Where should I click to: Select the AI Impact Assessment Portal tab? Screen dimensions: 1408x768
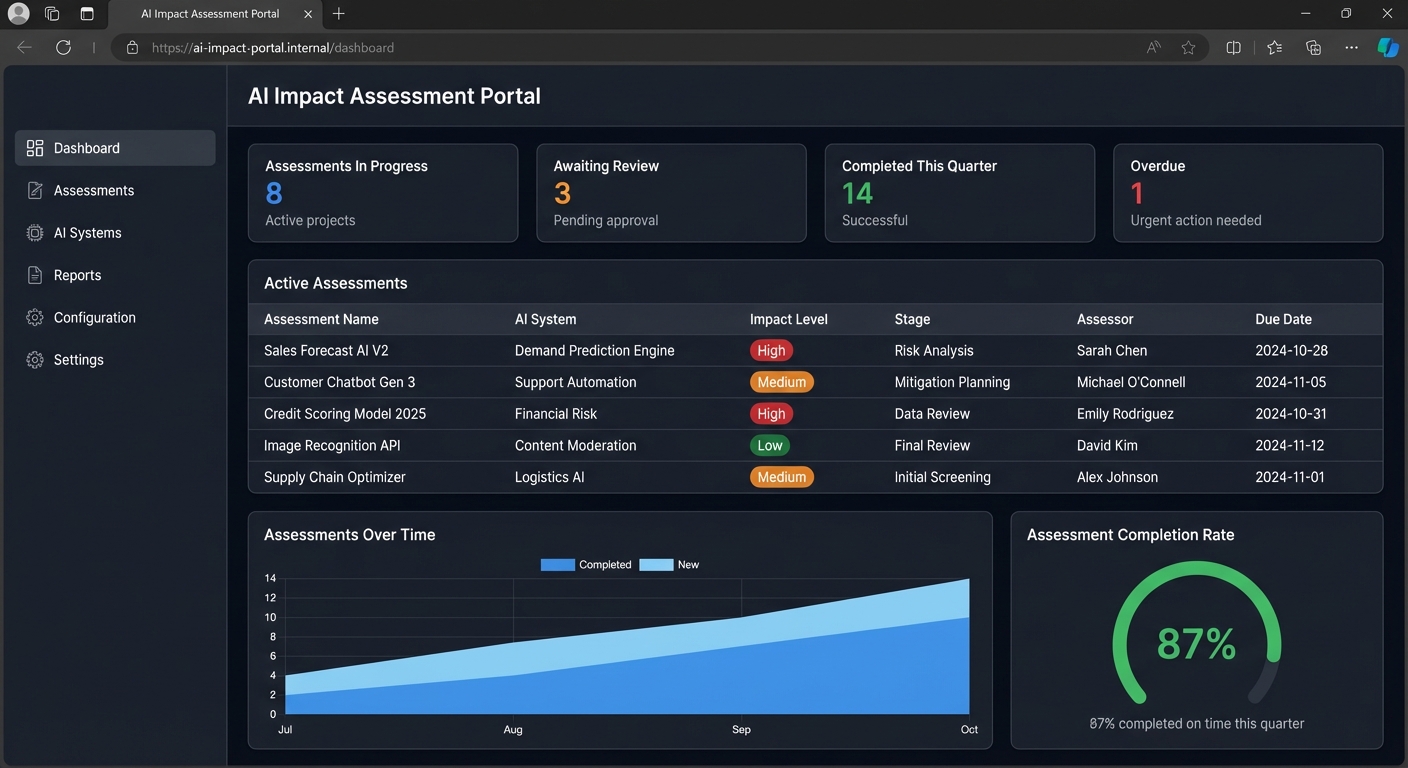pyautogui.click(x=209, y=13)
